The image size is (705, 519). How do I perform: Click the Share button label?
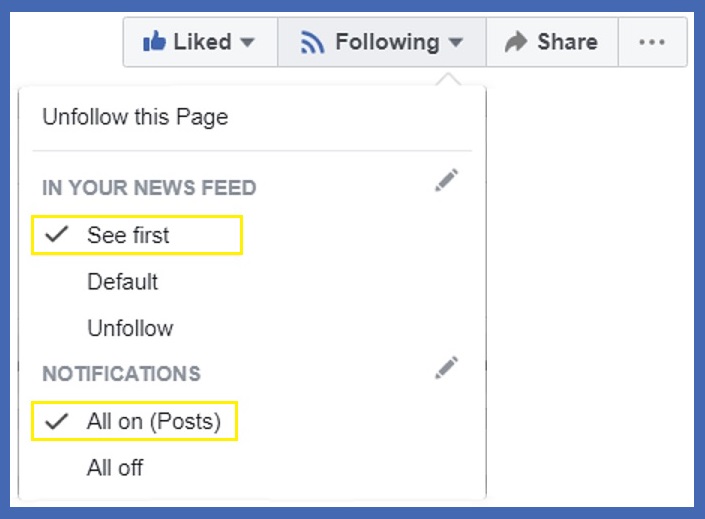(567, 42)
